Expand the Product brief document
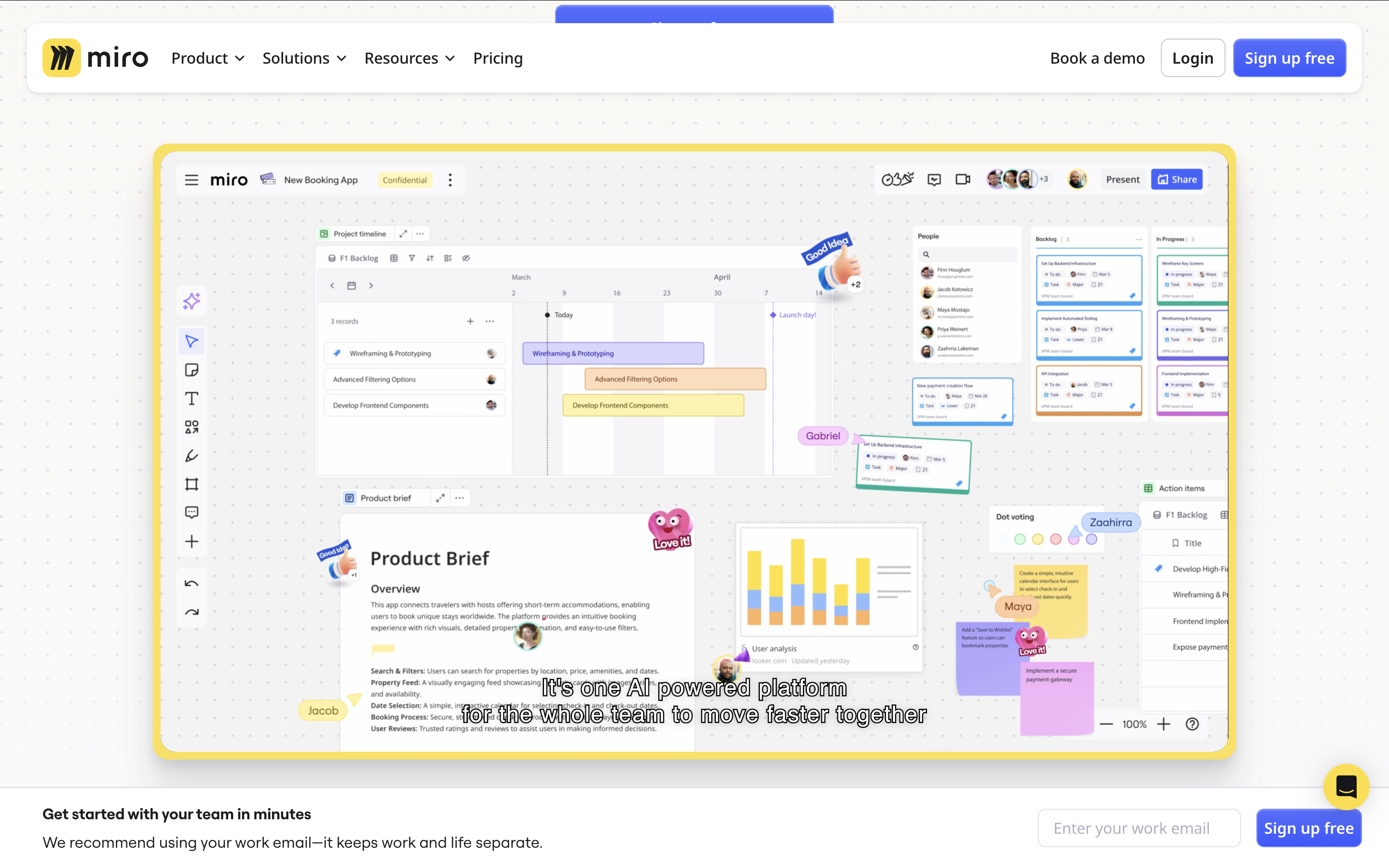 pyautogui.click(x=440, y=498)
